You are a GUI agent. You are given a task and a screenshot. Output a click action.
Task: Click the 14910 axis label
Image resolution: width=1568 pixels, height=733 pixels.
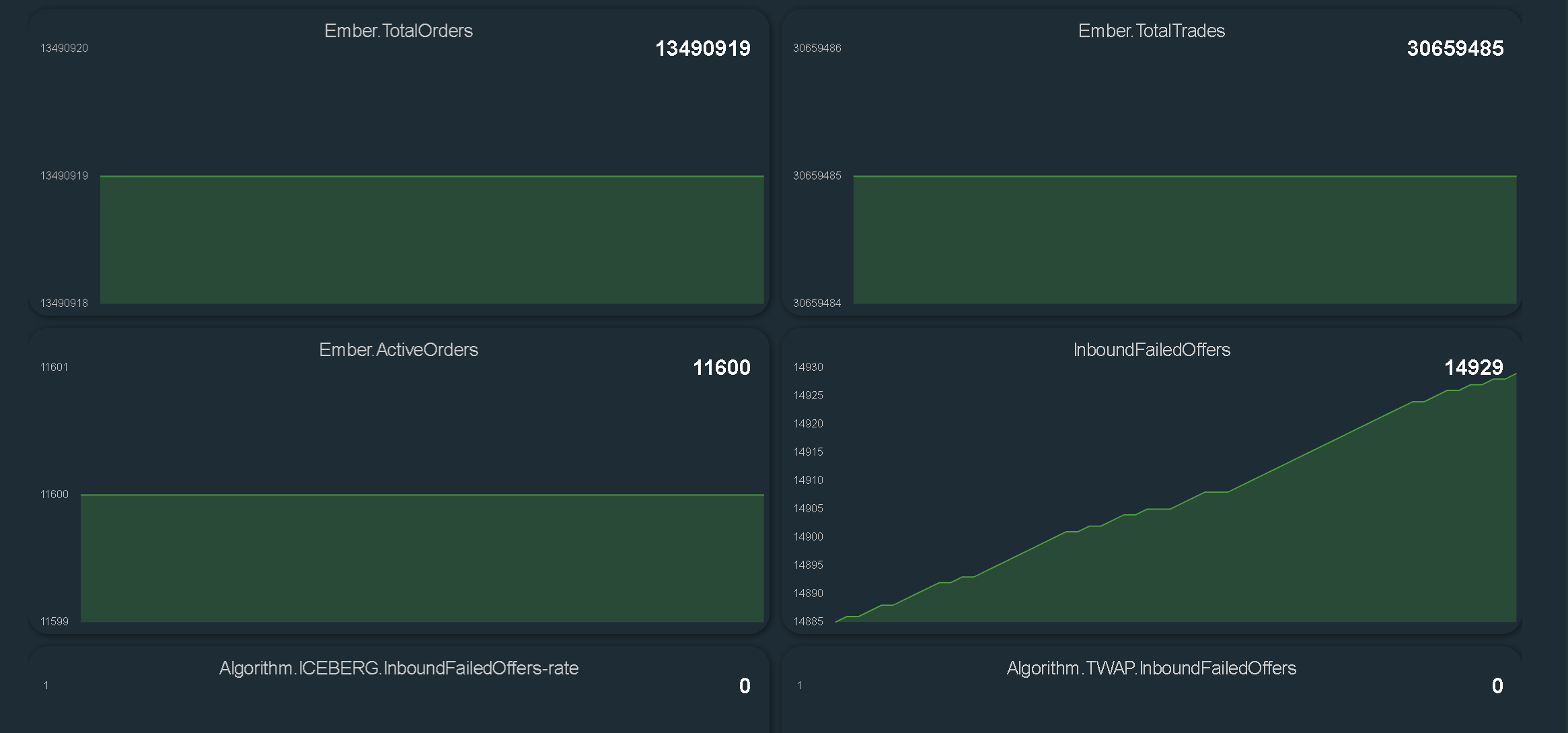808,481
